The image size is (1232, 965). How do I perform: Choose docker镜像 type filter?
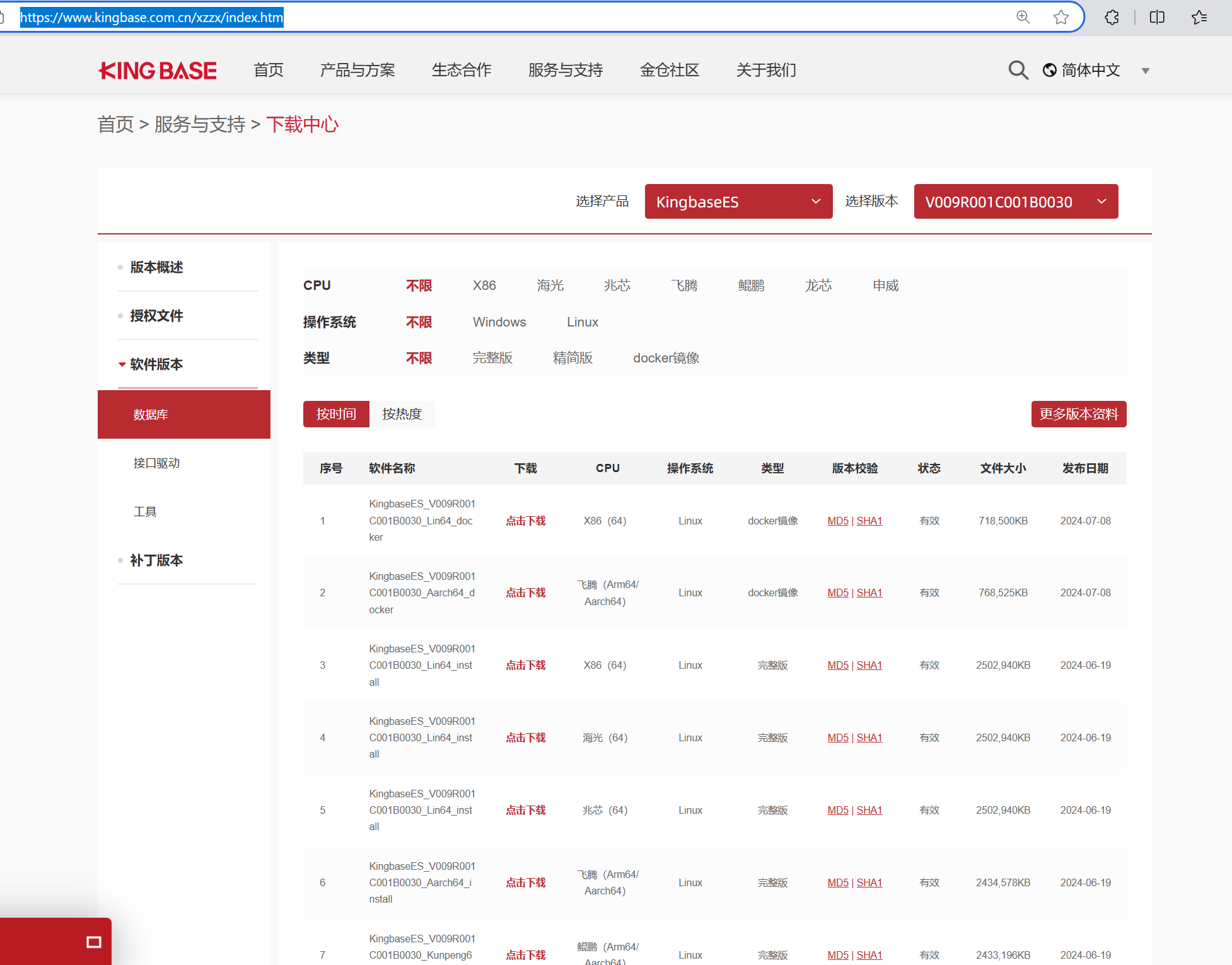[666, 358]
